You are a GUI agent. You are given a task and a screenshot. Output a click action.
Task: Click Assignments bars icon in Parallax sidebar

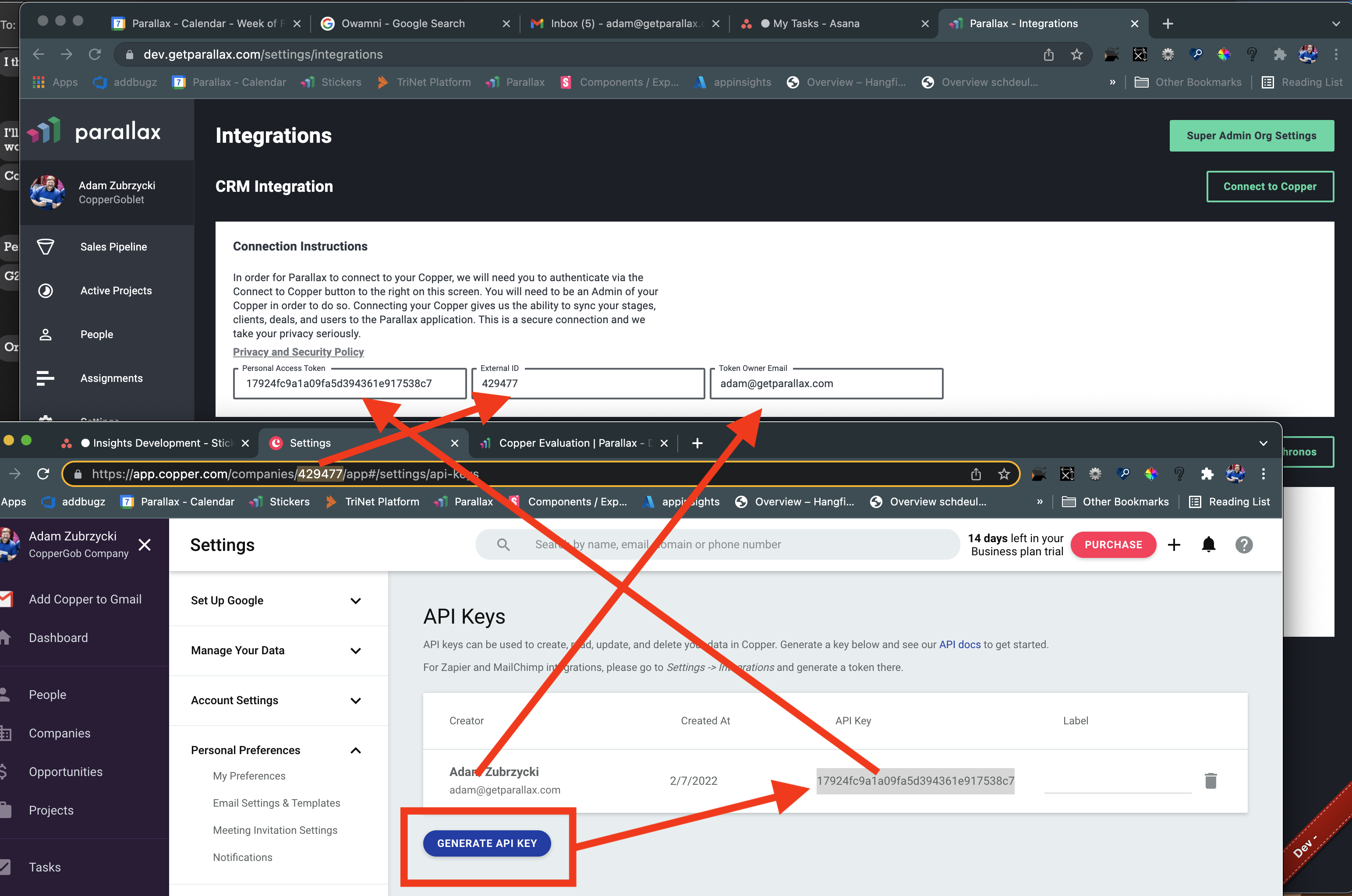click(x=45, y=378)
